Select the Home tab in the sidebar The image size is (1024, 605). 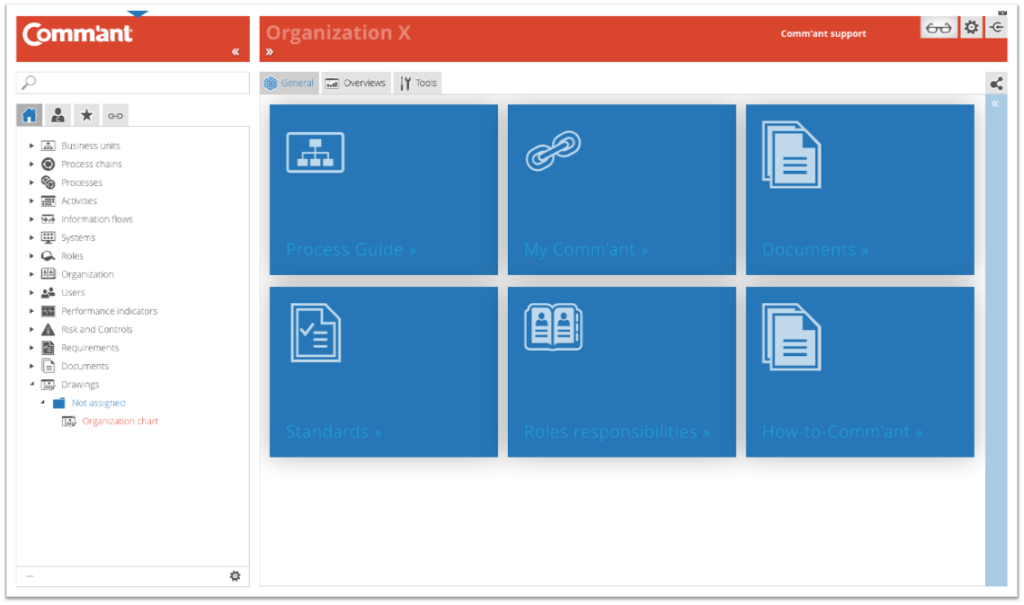[x=29, y=114]
